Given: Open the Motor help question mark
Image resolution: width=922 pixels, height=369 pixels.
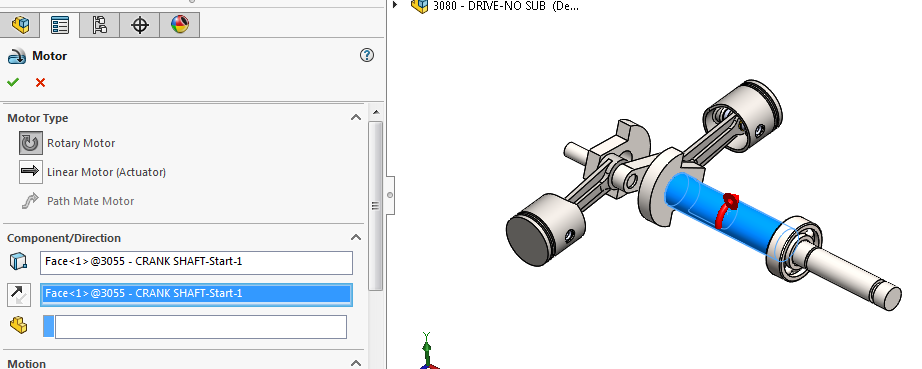Looking at the screenshot, I should 366,55.
